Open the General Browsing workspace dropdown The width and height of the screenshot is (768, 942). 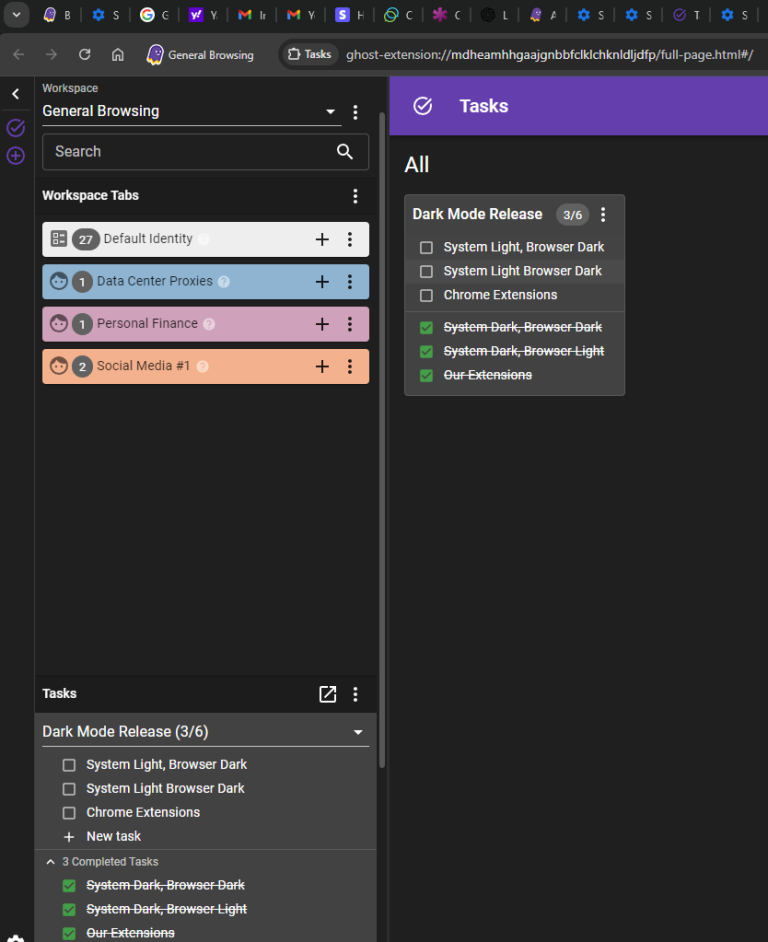tap(330, 111)
